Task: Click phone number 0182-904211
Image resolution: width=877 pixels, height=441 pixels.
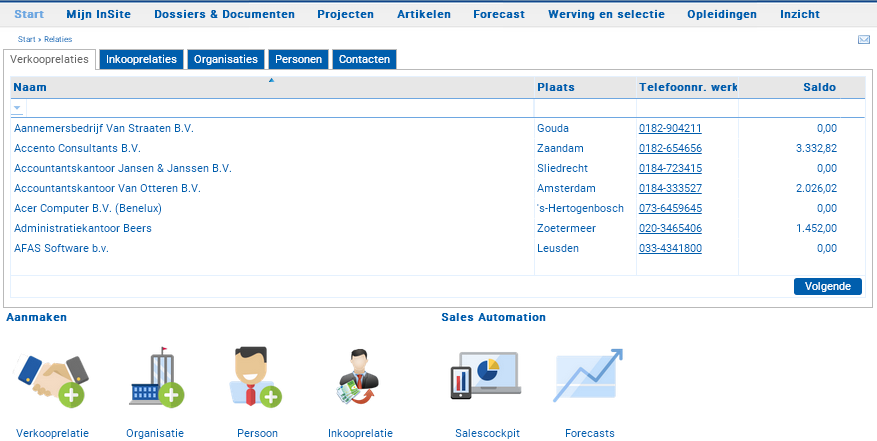Action: click(x=670, y=129)
